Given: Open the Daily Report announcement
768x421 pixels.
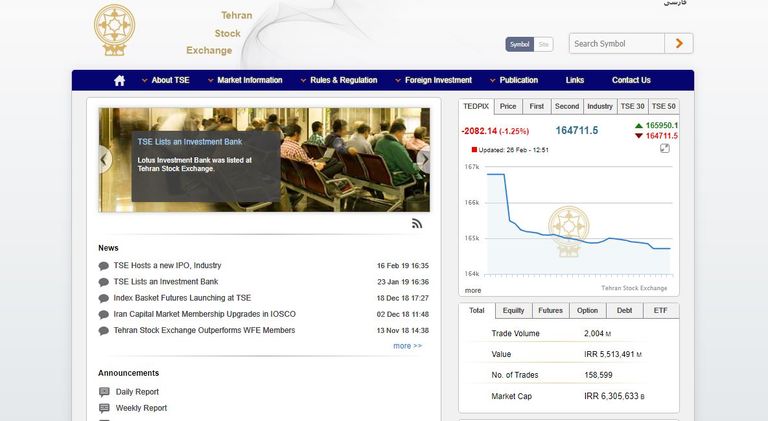Looking at the screenshot, I should tap(137, 392).
